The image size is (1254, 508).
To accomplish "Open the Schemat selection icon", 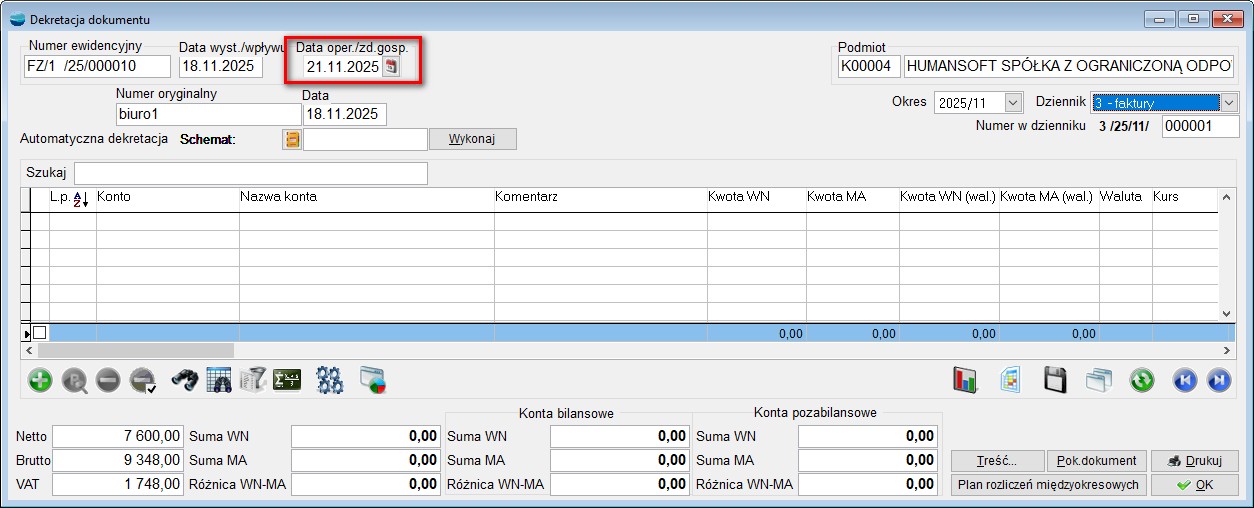I will [292, 139].
